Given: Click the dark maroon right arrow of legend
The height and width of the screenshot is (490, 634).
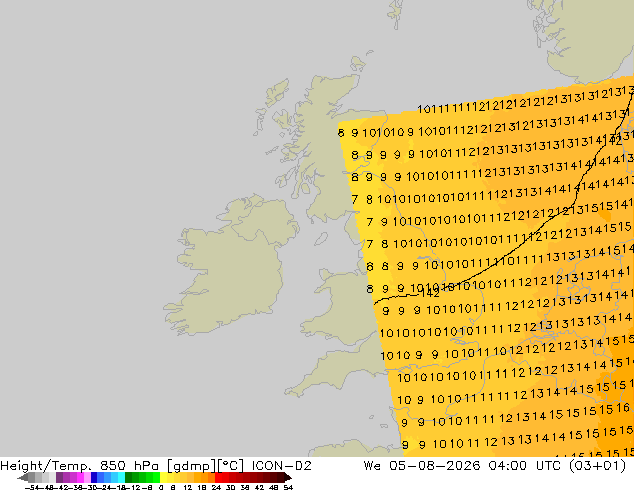Looking at the screenshot, I should click(288, 477).
